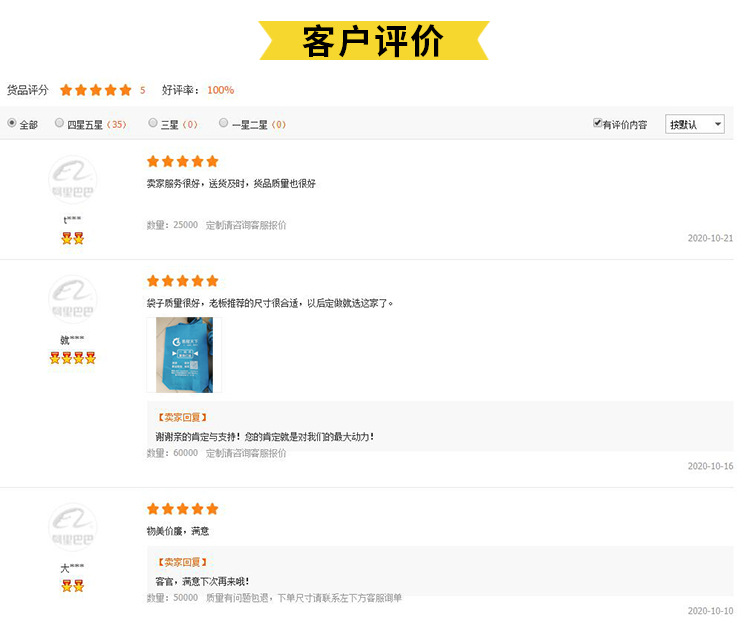Click the reviewer name 就***

pos(72,340)
